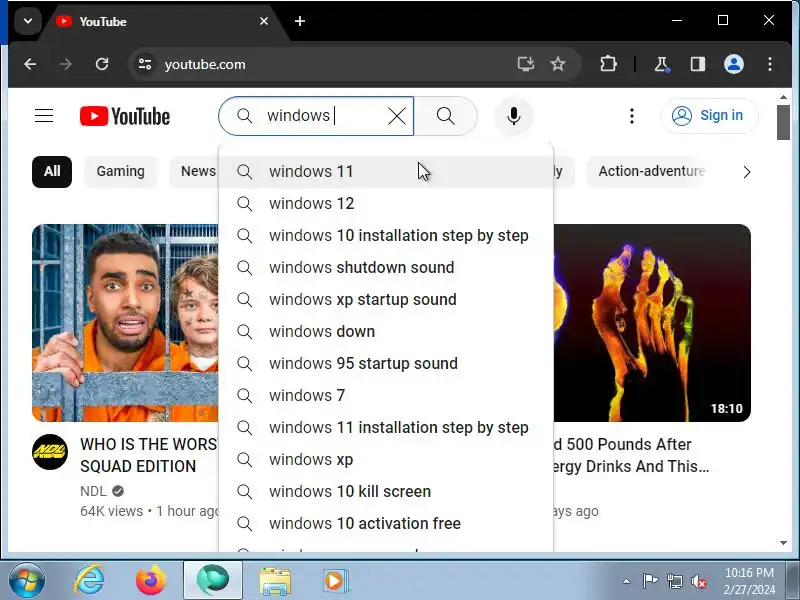This screenshot has height=600, width=800.
Task: Open YouTube settings three-dot menu
Action: click(632, 116)
